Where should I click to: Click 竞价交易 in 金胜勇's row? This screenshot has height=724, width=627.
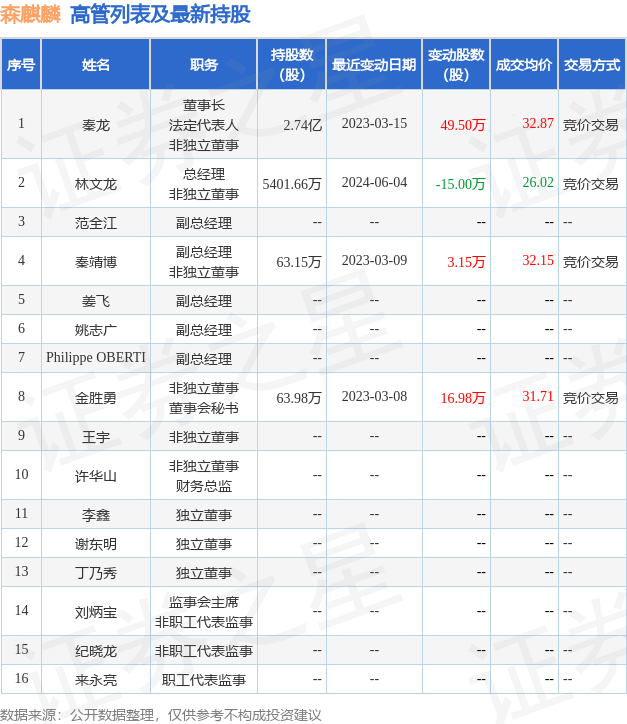click(x=590, y=398)
